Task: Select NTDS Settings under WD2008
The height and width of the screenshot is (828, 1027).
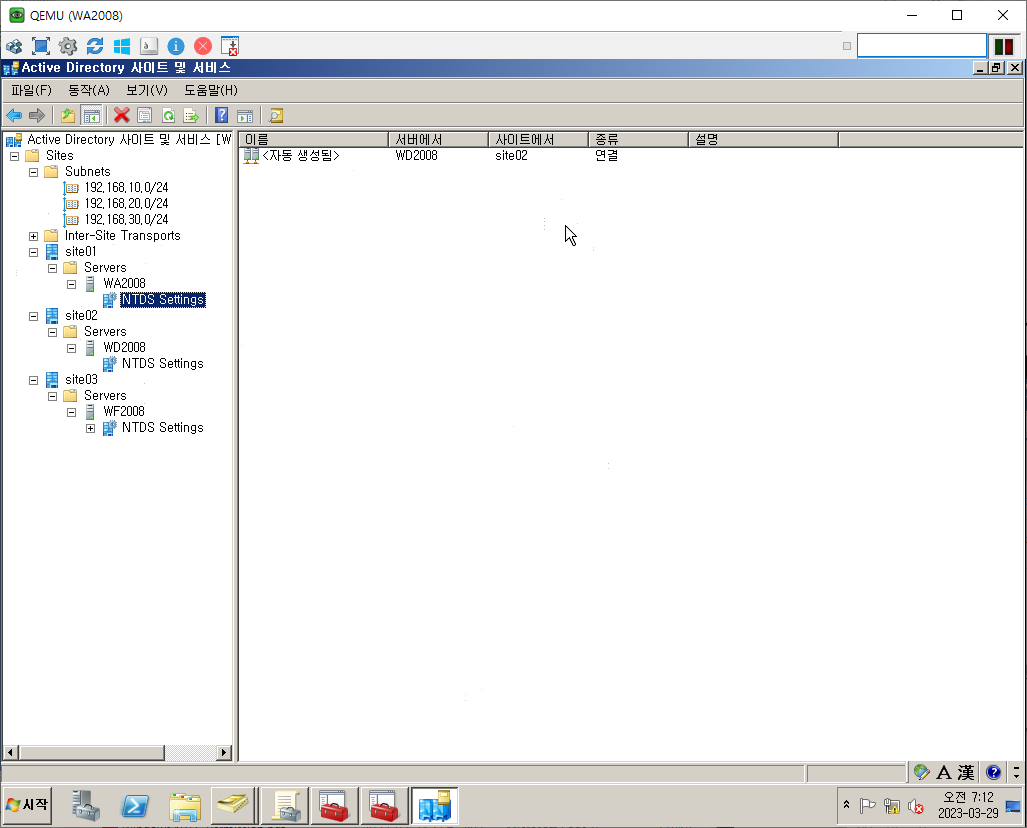Action: [x=162, y=364]
